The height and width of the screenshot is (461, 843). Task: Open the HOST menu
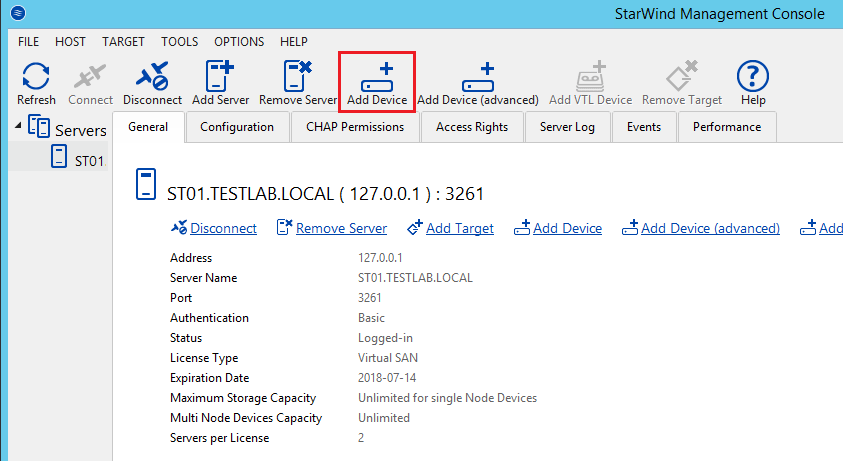pos(70,41)
